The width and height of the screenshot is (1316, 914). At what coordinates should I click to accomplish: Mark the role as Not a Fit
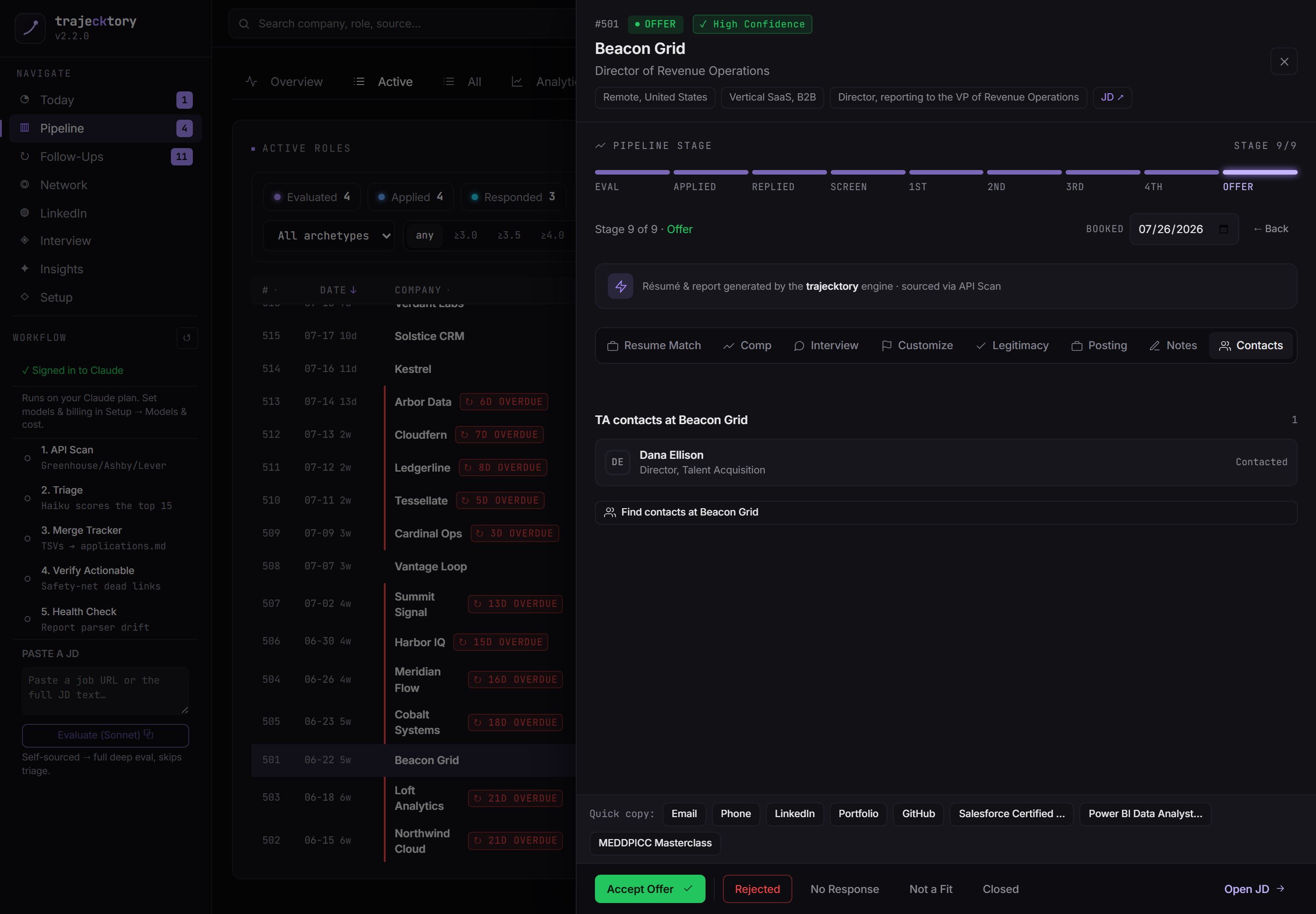[x=931, y=889]
